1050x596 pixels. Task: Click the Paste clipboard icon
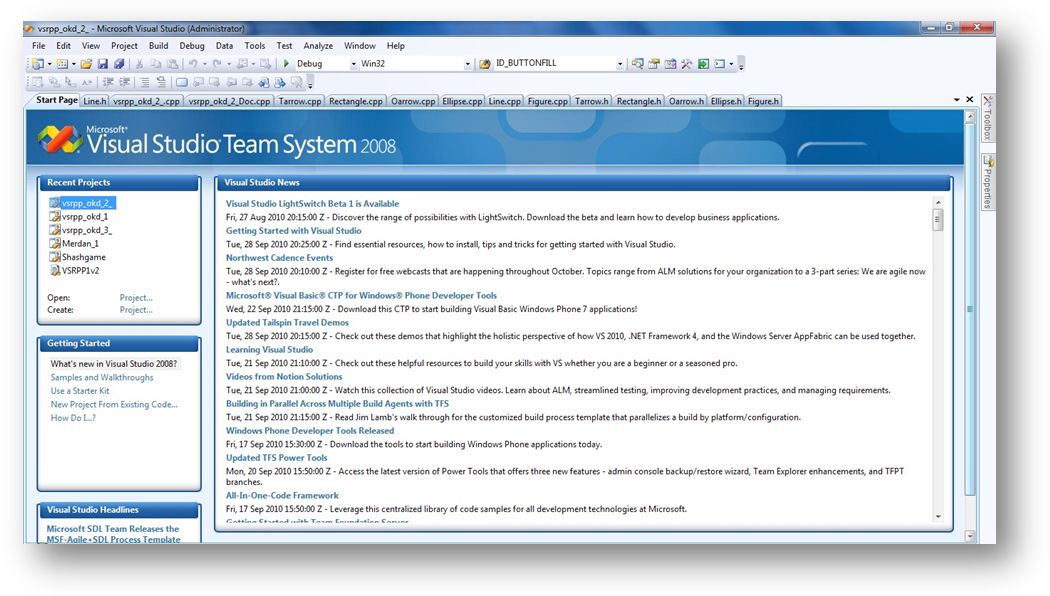coord(172,64)
